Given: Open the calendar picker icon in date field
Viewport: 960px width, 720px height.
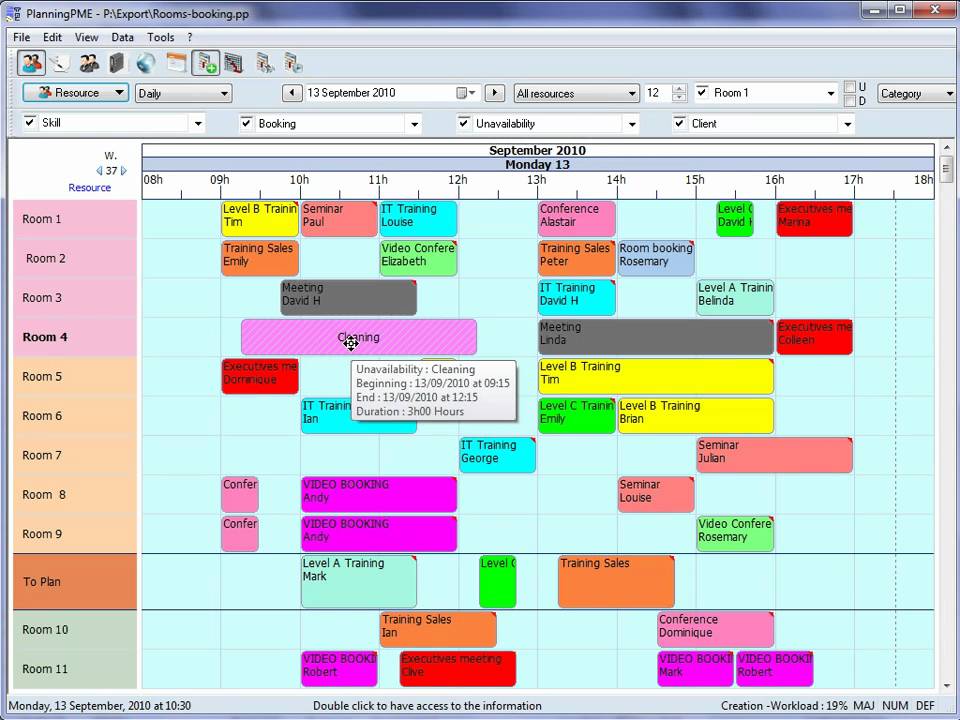Looking at the screenshot, I should [466, 93].
